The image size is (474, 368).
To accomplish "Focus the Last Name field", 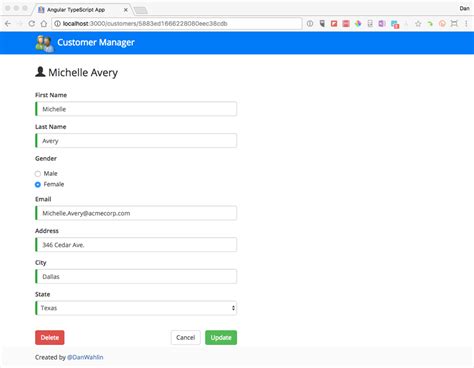I will [x=136, y=141].
